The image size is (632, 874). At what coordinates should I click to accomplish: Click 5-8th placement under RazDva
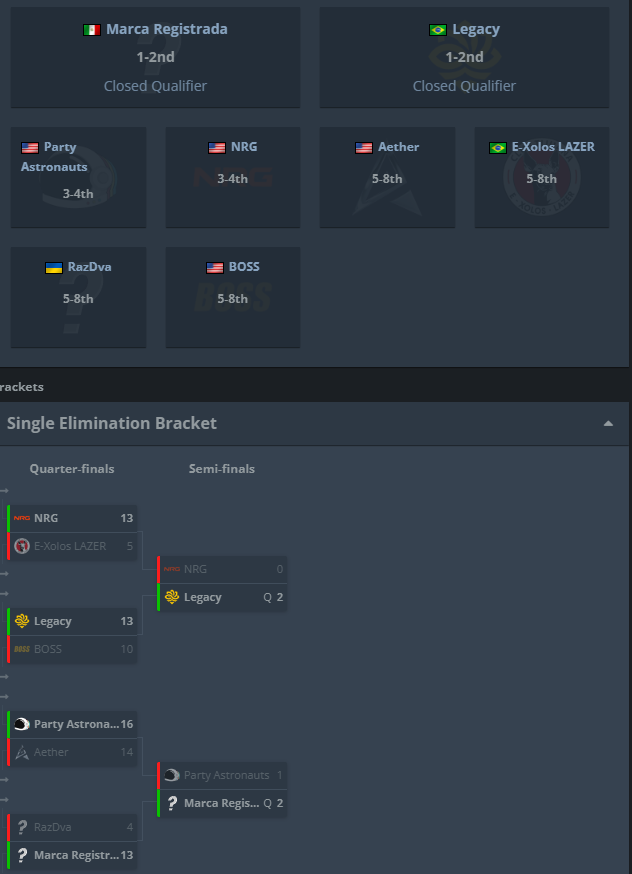78,299
